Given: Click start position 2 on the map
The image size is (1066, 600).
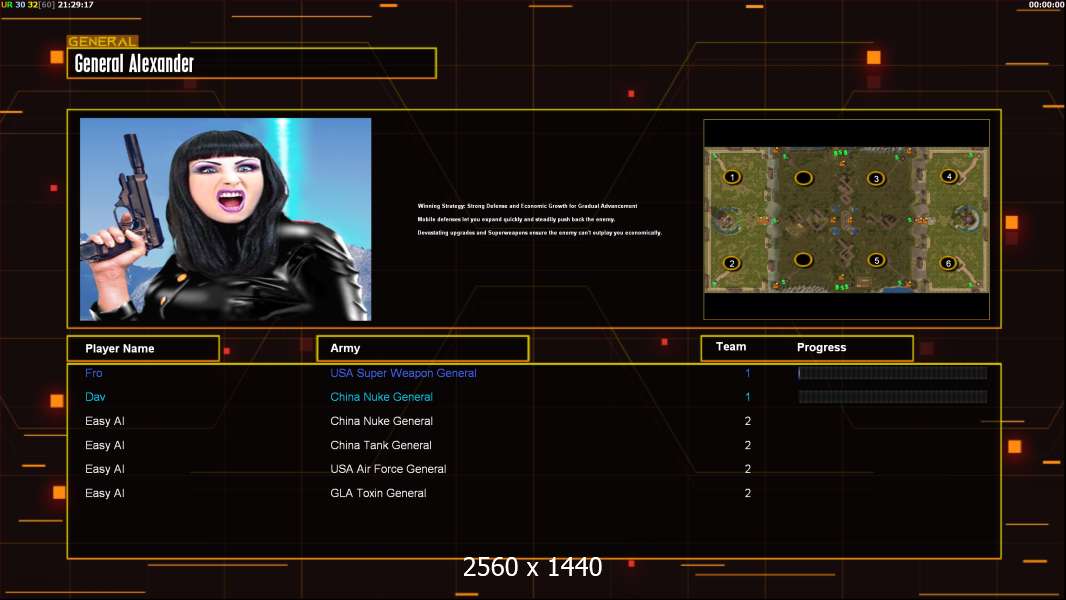Looking at the screenshot, I should tap(732, 263).
